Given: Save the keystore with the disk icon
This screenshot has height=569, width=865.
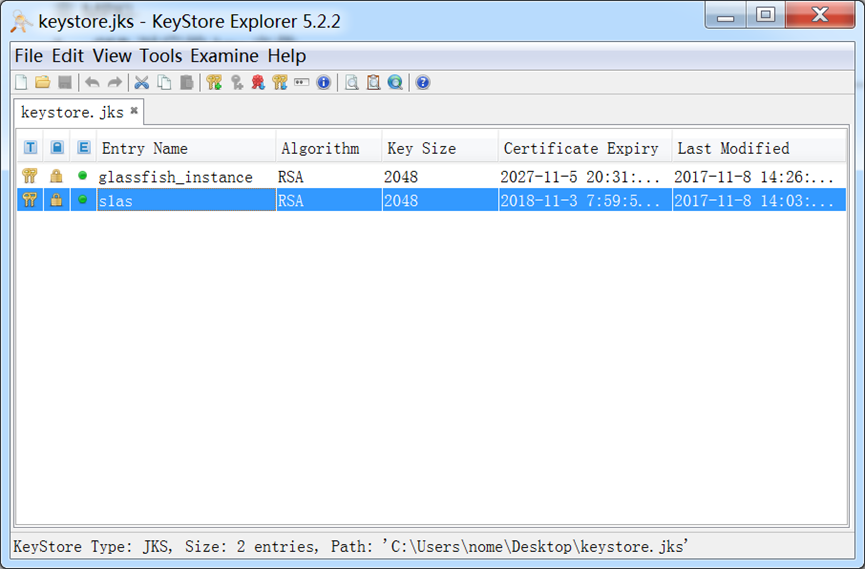Looking at the screenshot, I should (65, 83).
